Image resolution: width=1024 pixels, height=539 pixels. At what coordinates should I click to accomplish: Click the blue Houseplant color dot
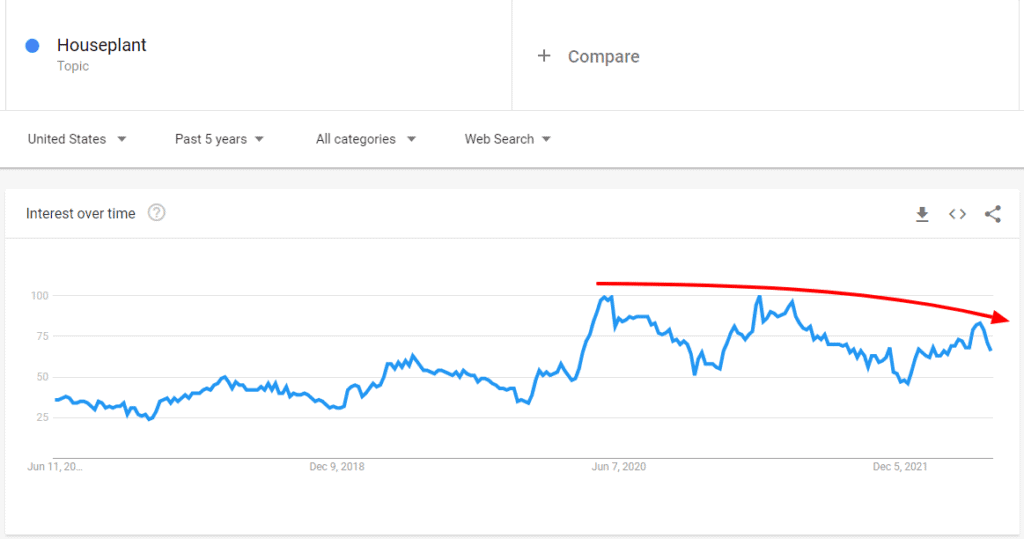pos(33,46)
